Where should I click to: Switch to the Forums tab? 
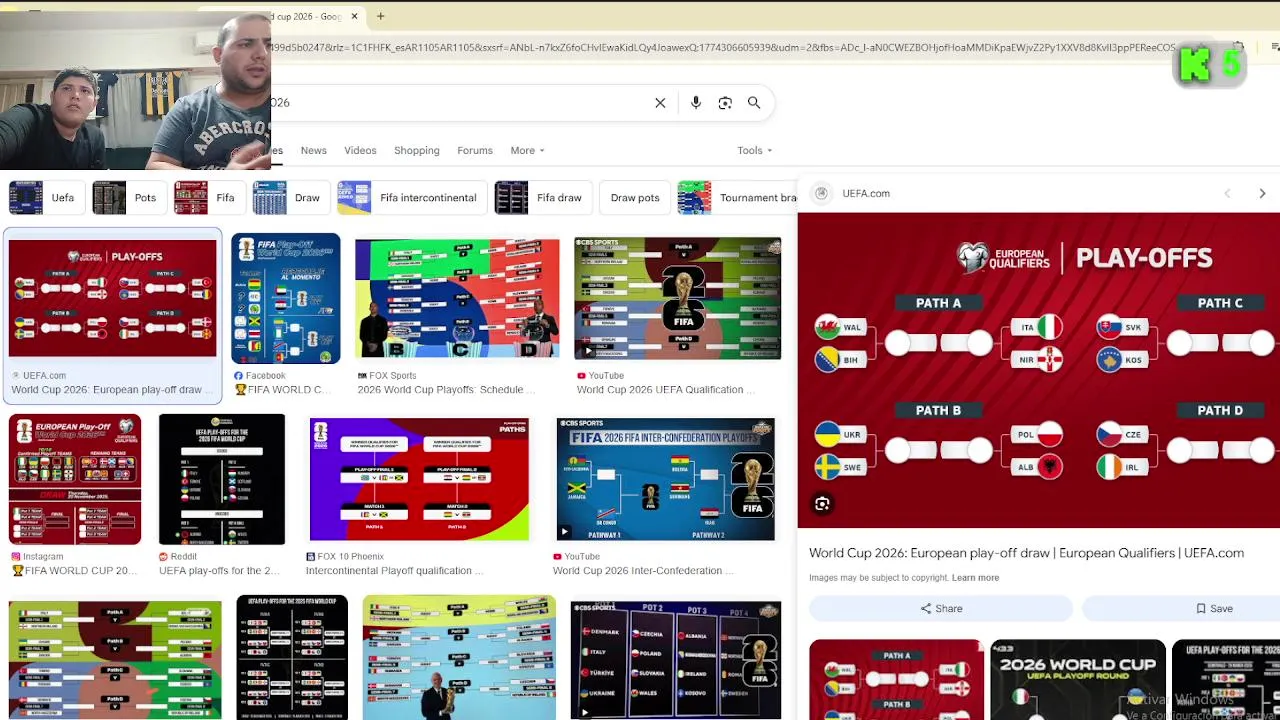475,150
